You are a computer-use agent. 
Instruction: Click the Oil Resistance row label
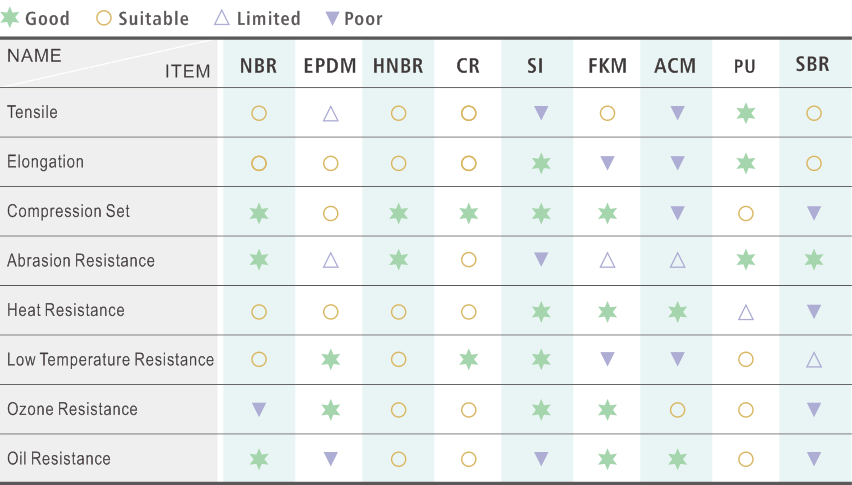pyautogui.click(x=59, y=459)
